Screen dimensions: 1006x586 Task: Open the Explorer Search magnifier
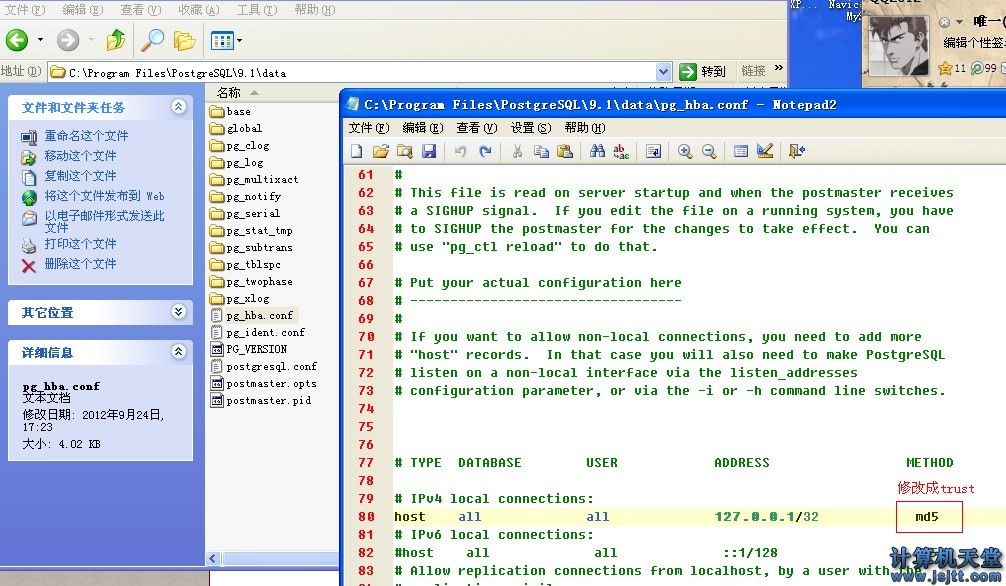pos(153,40)
